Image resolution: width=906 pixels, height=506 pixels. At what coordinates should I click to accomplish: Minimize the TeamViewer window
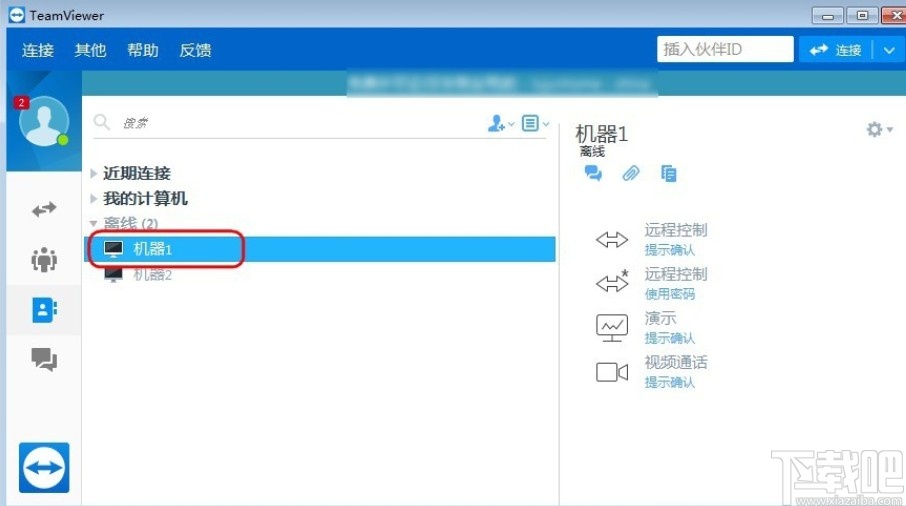[827, 16]
